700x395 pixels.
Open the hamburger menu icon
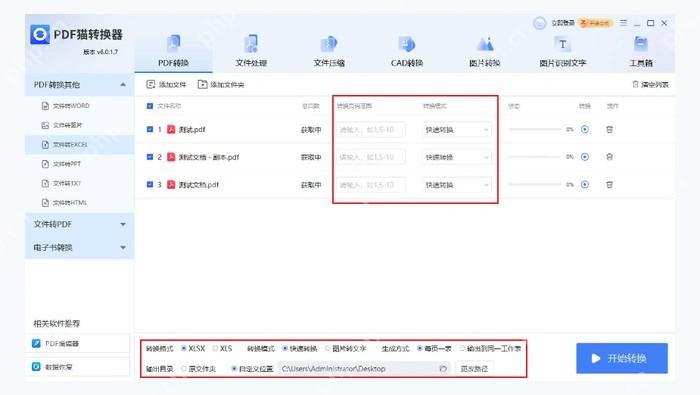pyautogui.click(x=623, y=23)
